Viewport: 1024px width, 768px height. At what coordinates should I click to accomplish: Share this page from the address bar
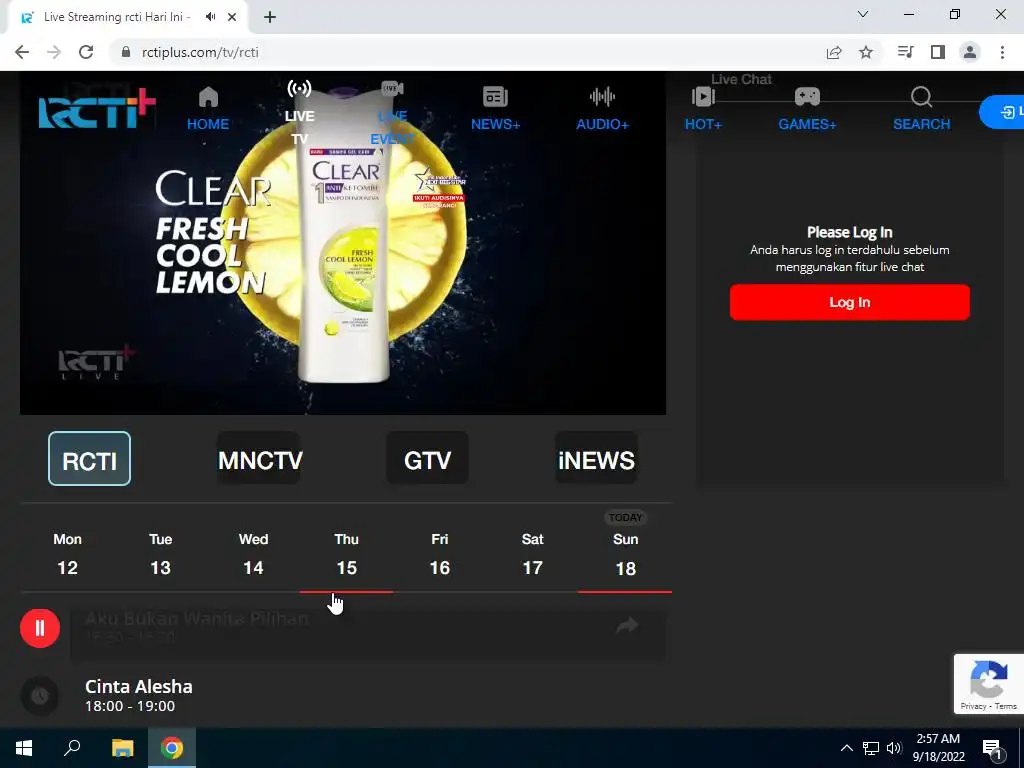click(834, 52)
